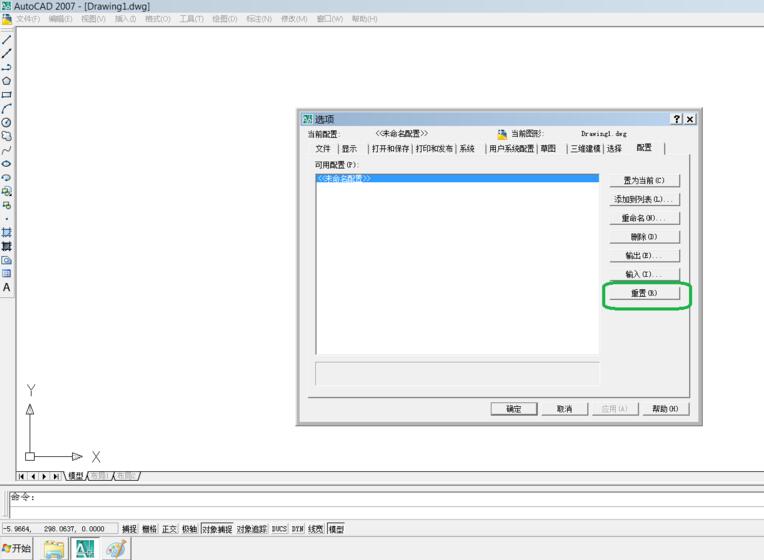
Task: Click 置为当前(C) button
Action: click(644, 180)
